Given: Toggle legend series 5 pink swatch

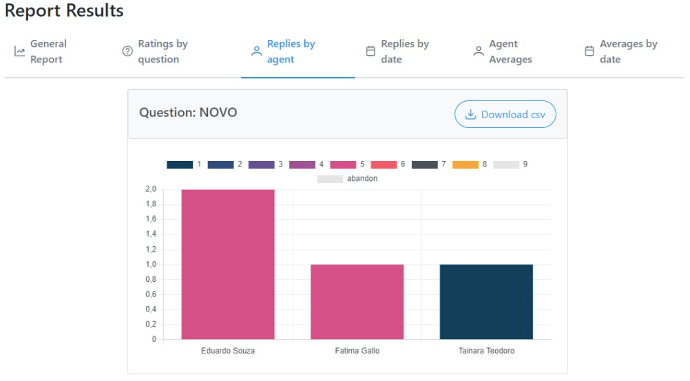Looking at the screenshot, I should 343,165.
